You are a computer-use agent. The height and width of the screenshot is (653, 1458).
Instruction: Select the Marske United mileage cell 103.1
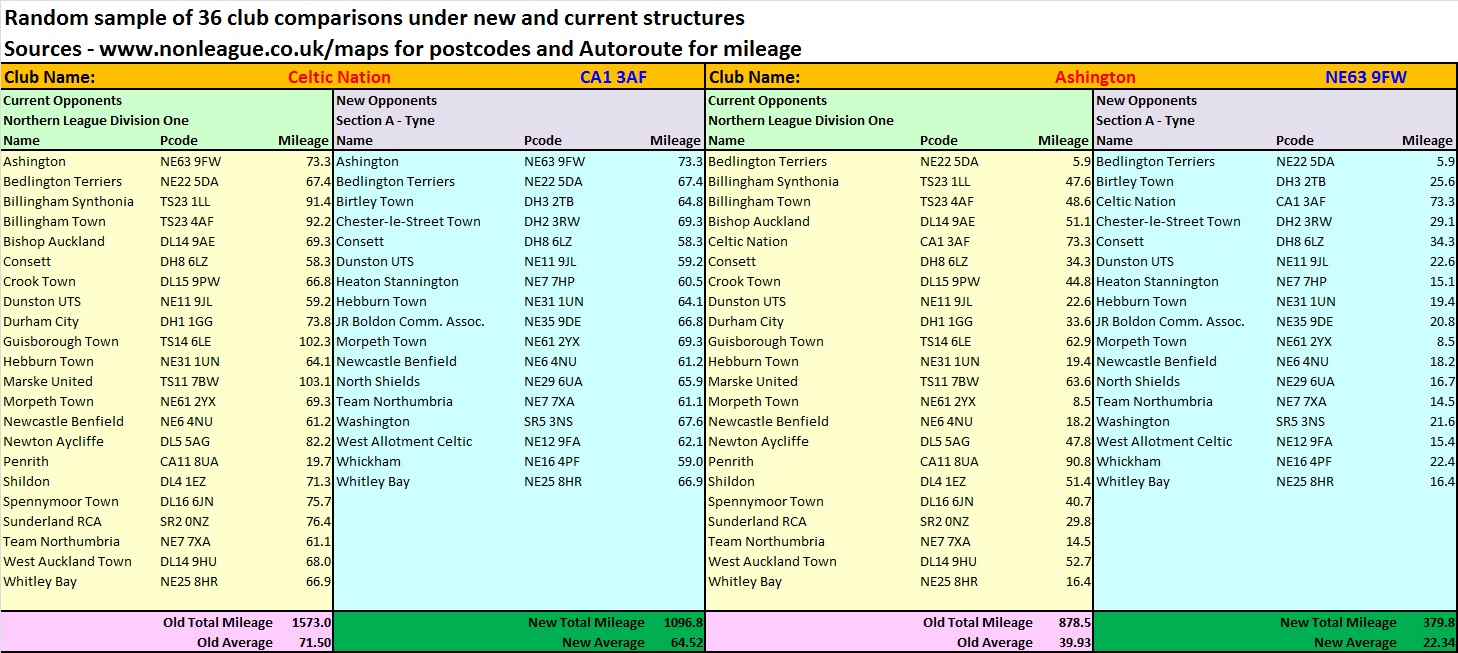point(314,381)
